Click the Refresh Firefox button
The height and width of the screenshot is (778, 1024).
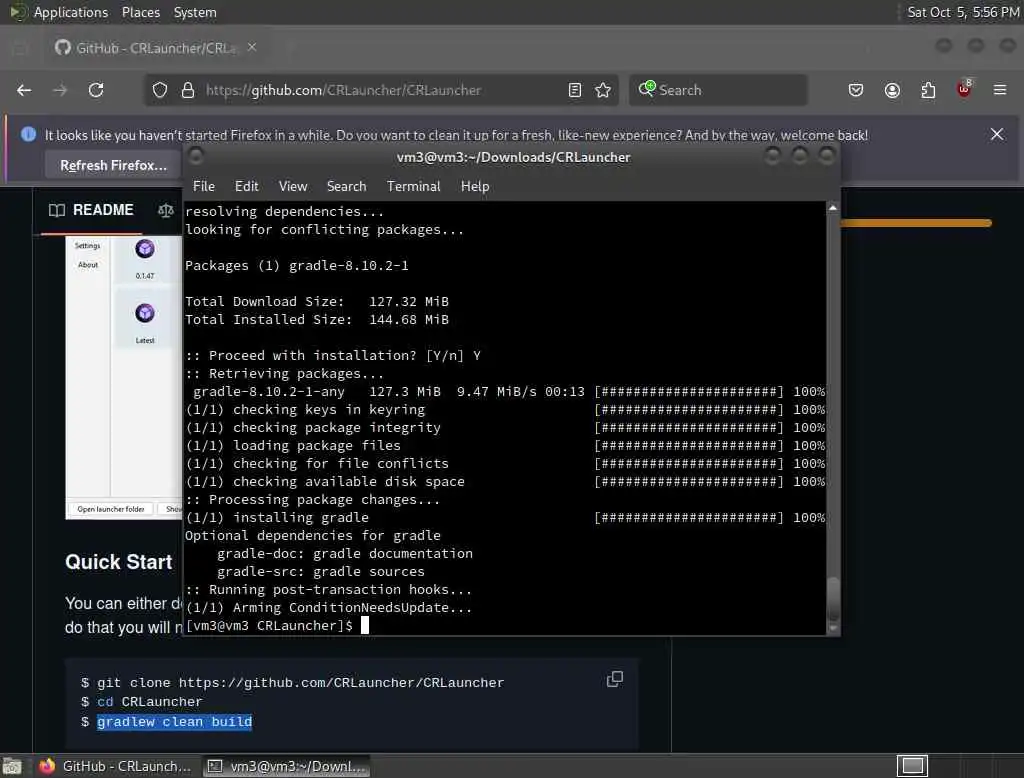tap(113, 165)
